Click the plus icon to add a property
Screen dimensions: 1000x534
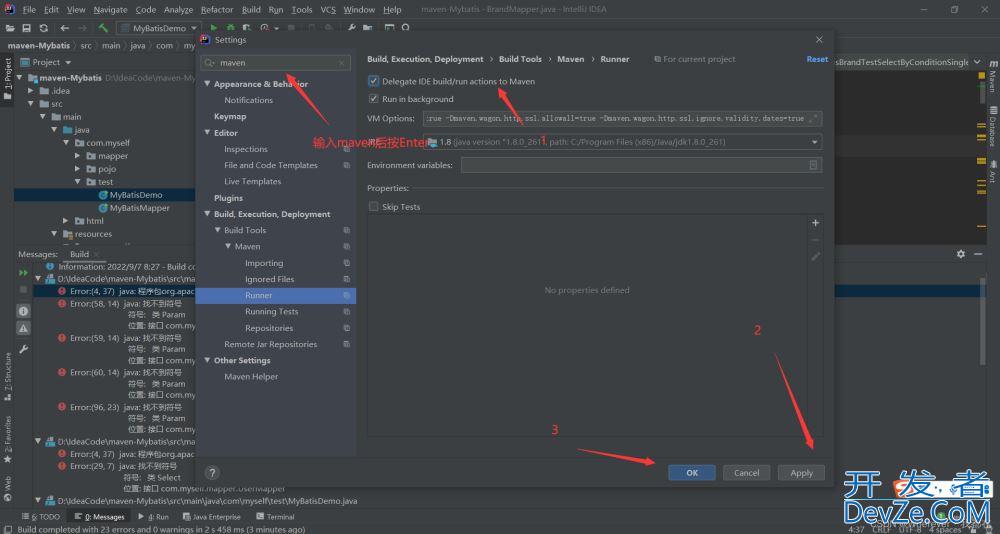[815, 223]
